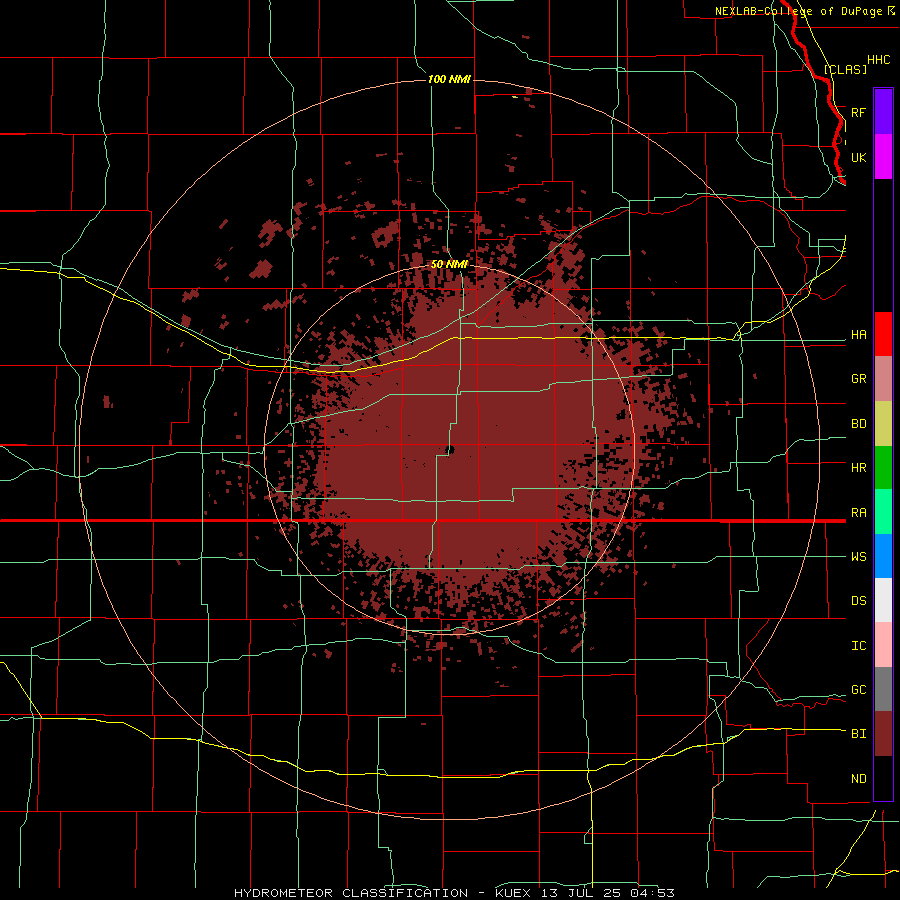Image resolution: width=900 pixels, height=900 pixels.
Task: Click the KUEX radar station identifier
Action: pyautogui.click(x=513, y=893)
